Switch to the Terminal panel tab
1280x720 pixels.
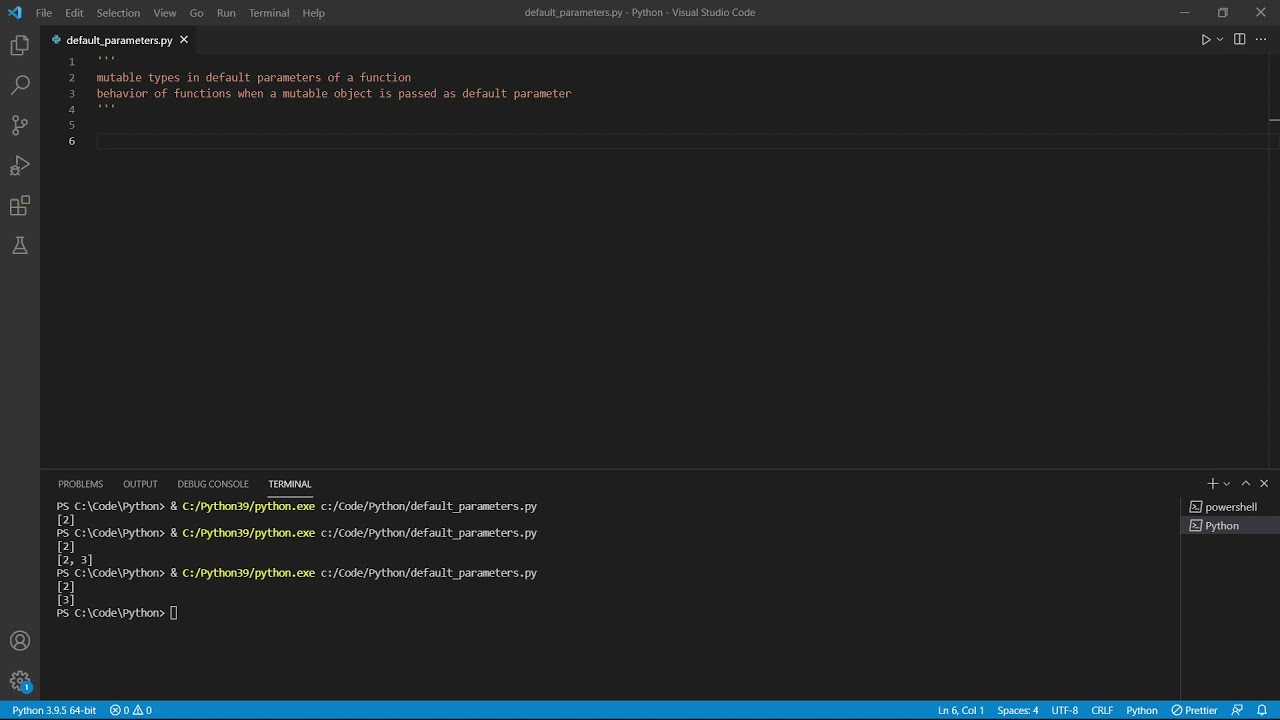point(290,484)
